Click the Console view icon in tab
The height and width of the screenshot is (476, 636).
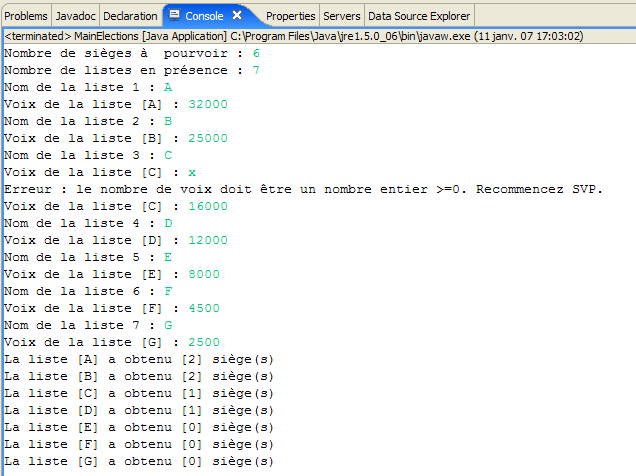(174, 16)
